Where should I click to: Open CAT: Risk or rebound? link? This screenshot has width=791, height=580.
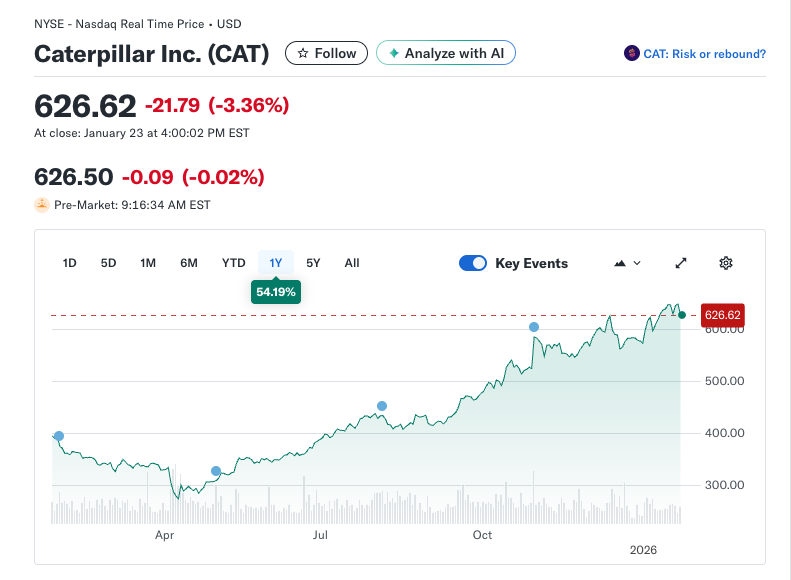pos(704,53)
